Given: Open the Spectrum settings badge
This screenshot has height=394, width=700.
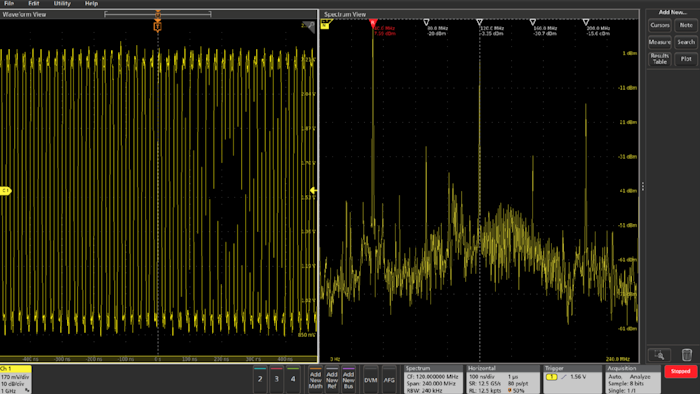Looking at the screenshot, I should coord(433,379).
